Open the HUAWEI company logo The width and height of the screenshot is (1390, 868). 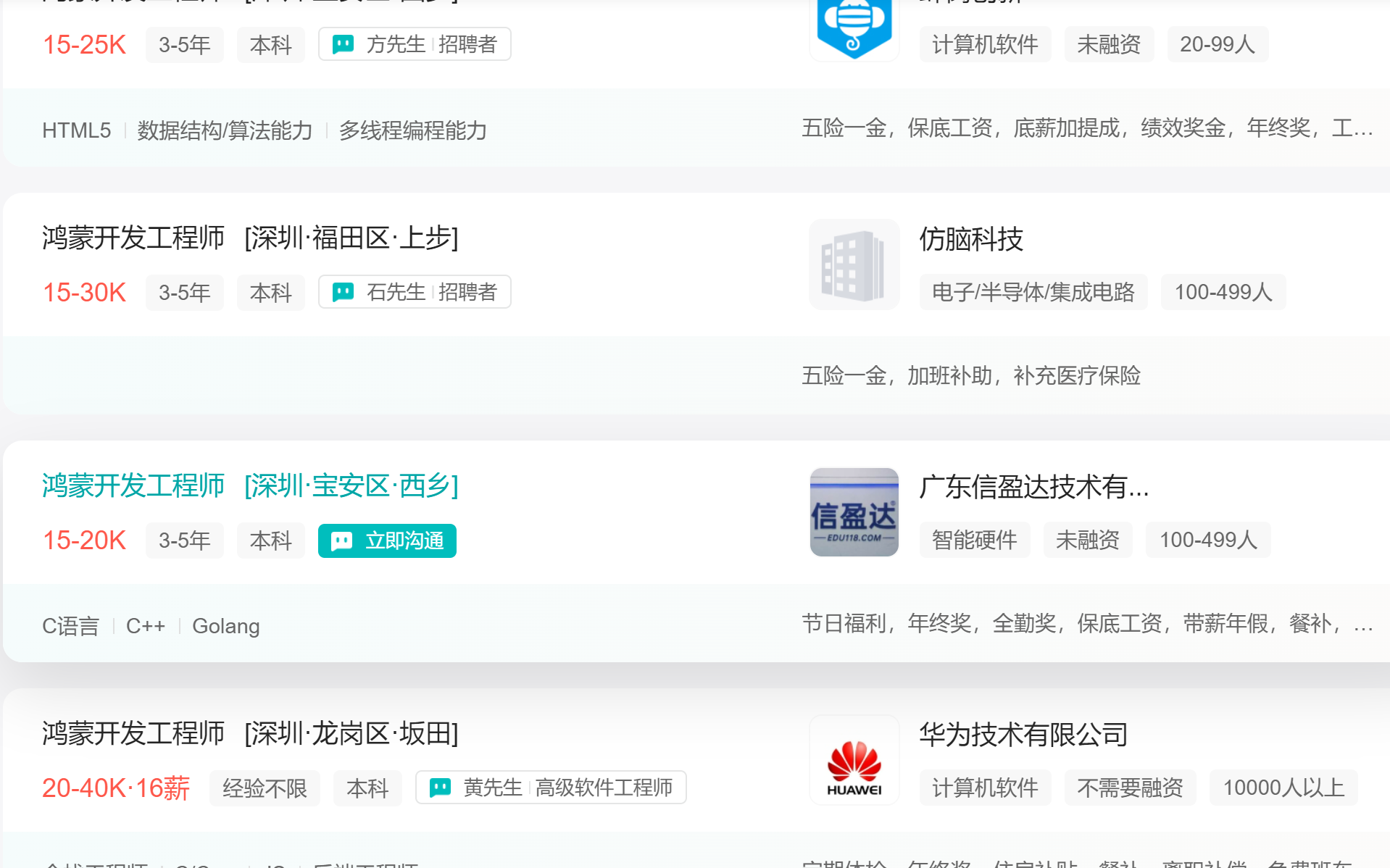click(854, 760)
